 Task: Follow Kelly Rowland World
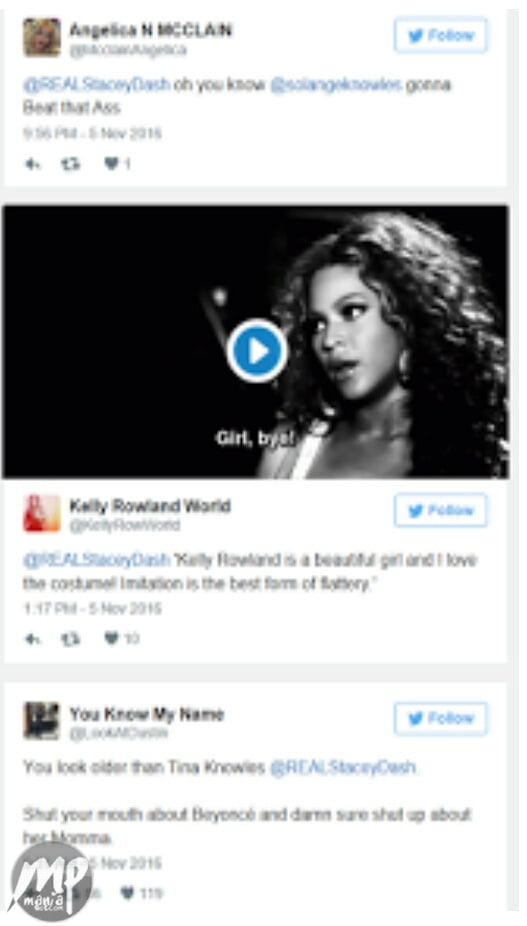[x=441, y=510]
